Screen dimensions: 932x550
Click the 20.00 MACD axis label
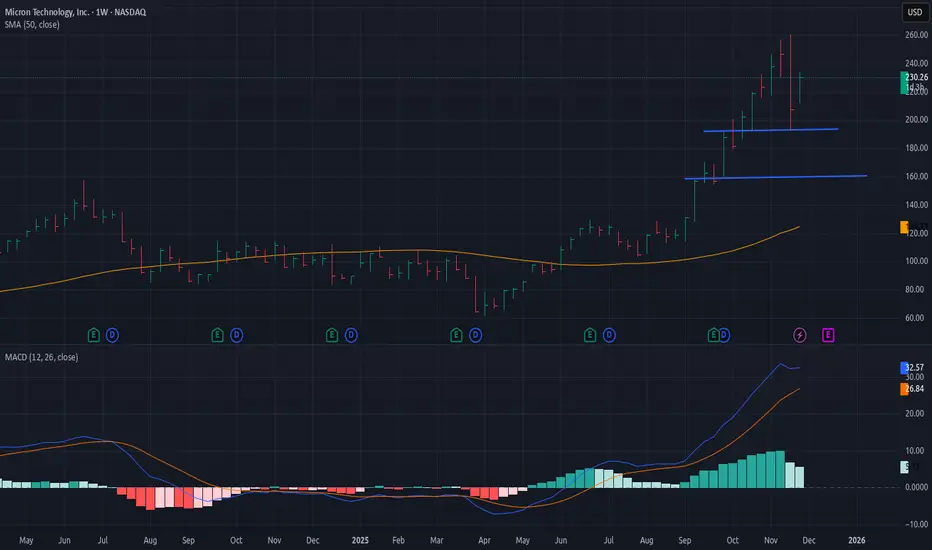point(917,414)
